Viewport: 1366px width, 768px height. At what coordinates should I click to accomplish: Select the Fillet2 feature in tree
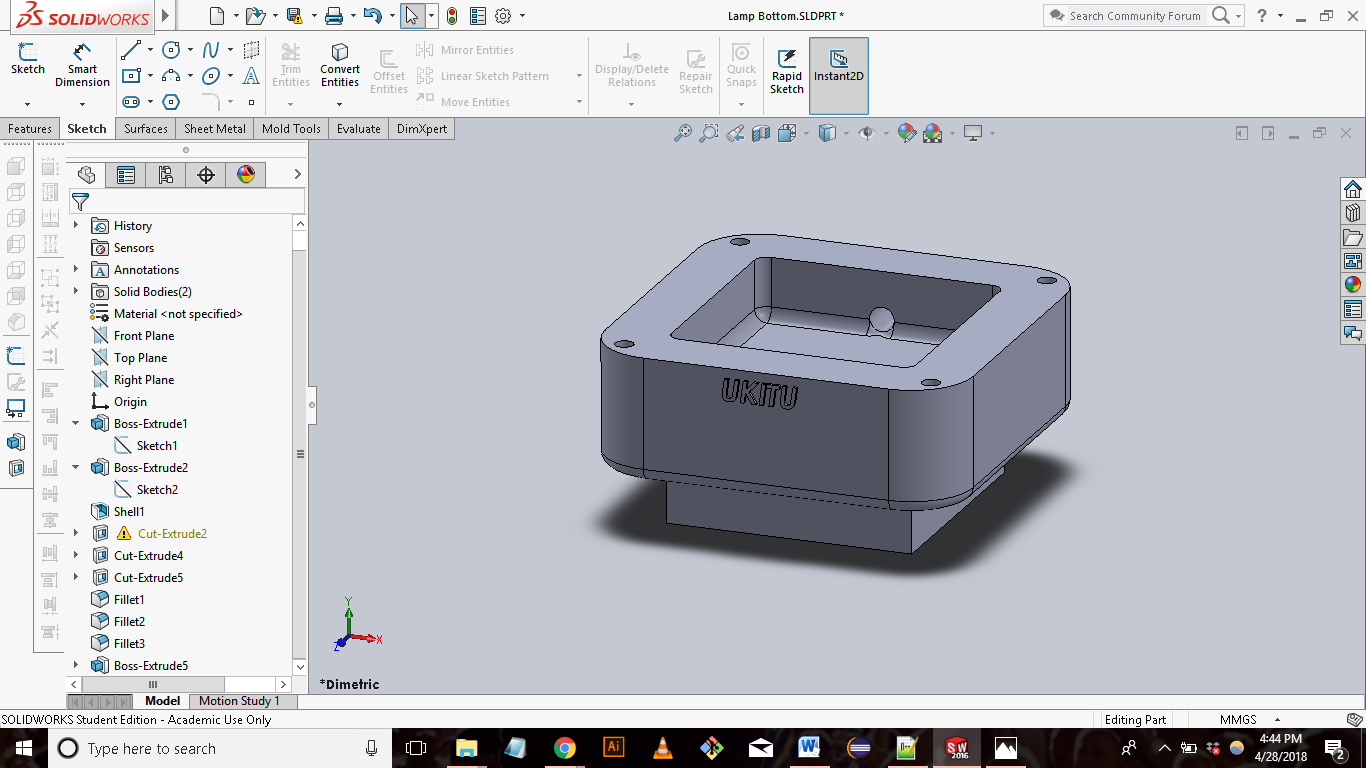(x=129, y=622)
